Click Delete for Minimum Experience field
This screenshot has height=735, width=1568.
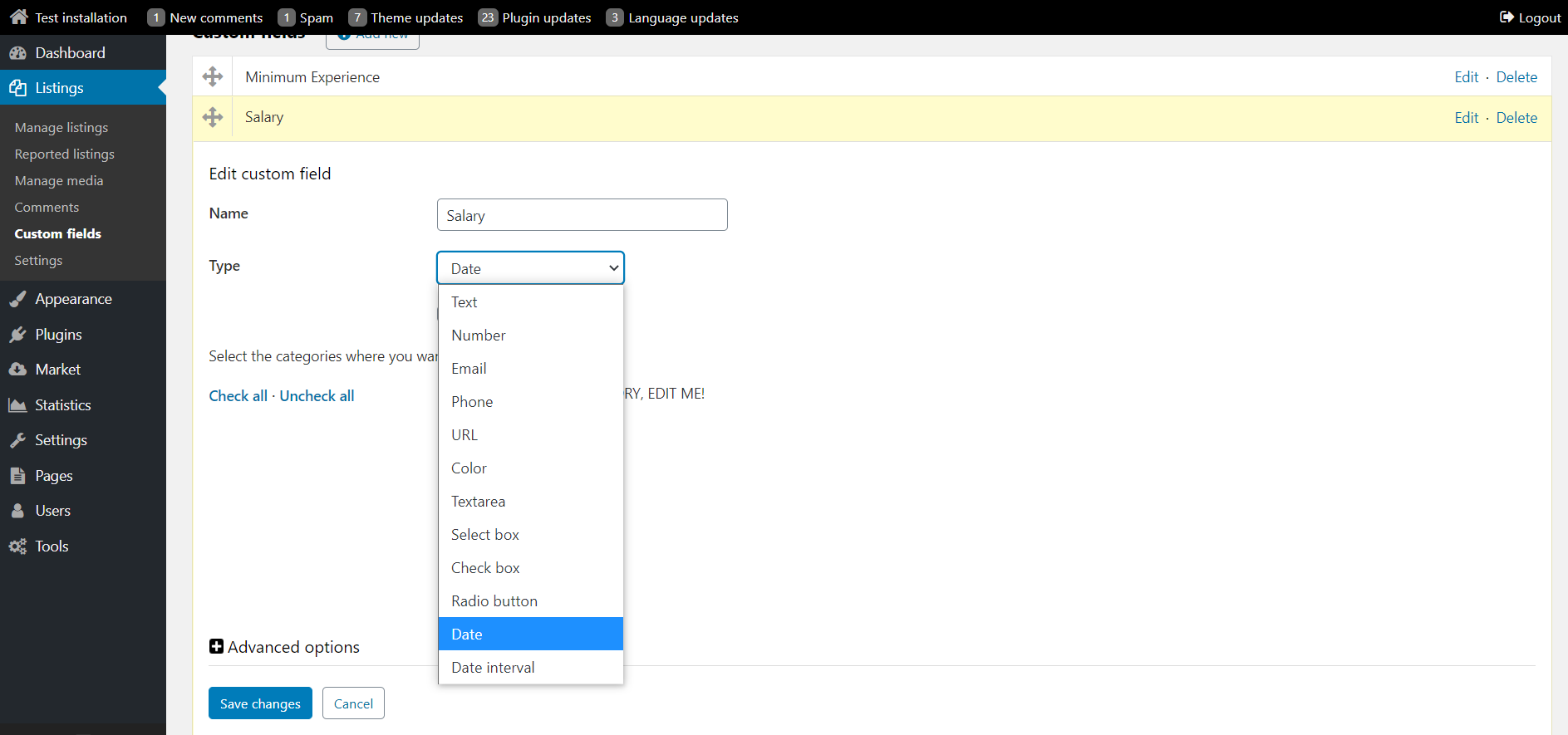click(1516, 77)
